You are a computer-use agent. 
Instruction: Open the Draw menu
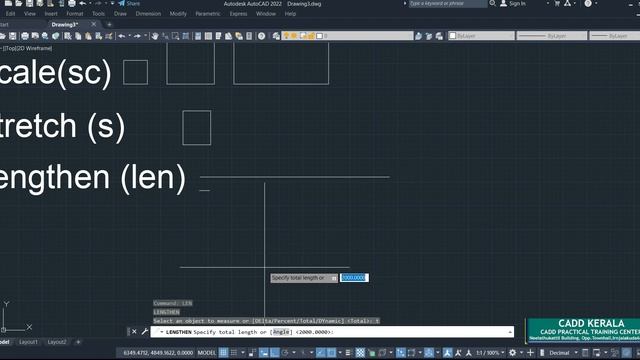tap(120, 13)
